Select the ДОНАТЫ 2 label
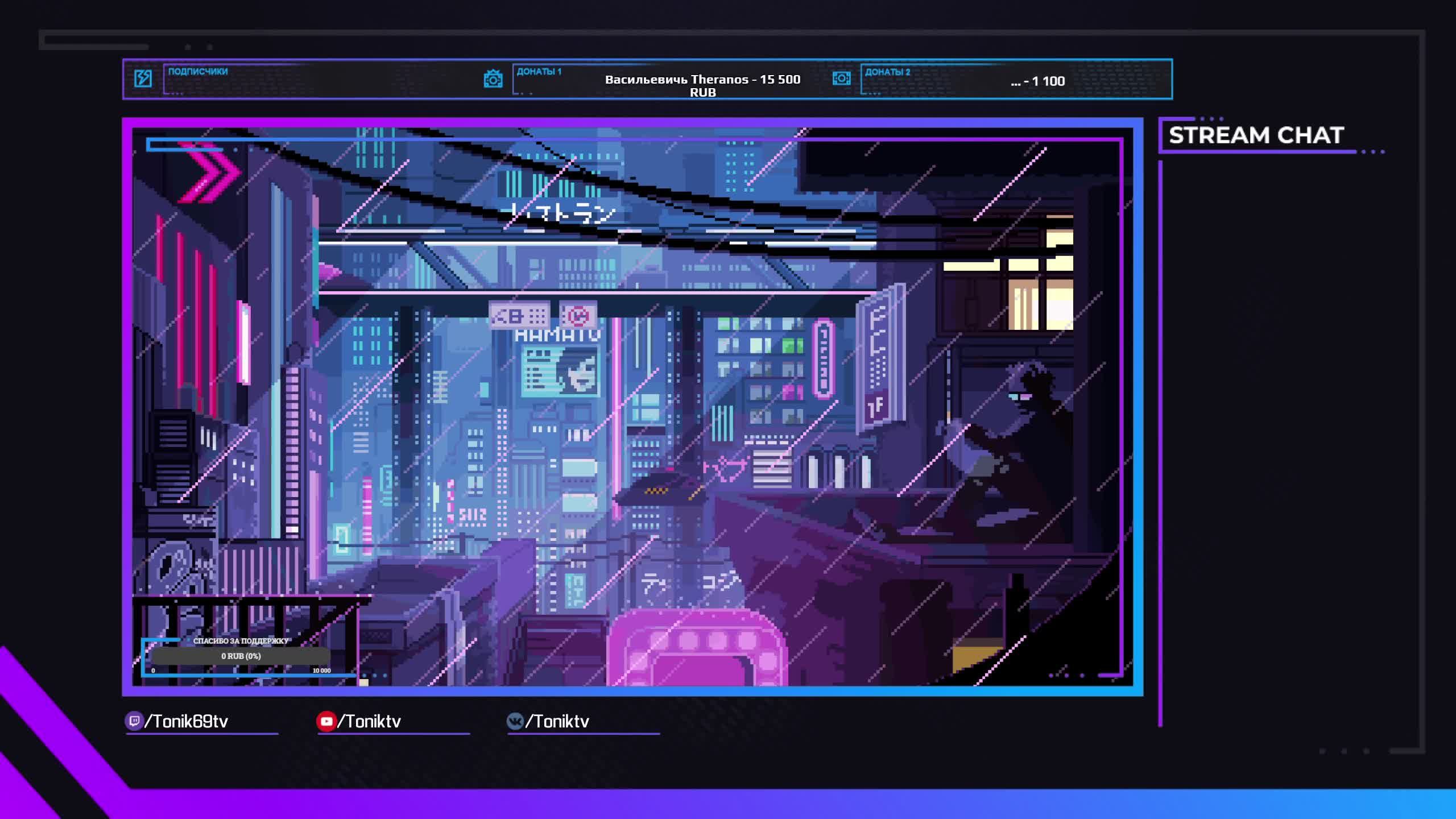 pos(887,72)
